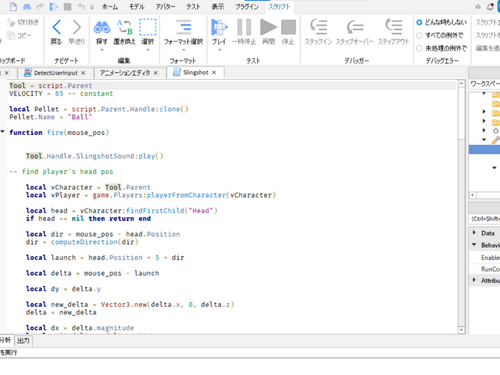Viewport: 500px width, 375px height.
Task: Click the Format Selection icon
Action: (183, 27)
